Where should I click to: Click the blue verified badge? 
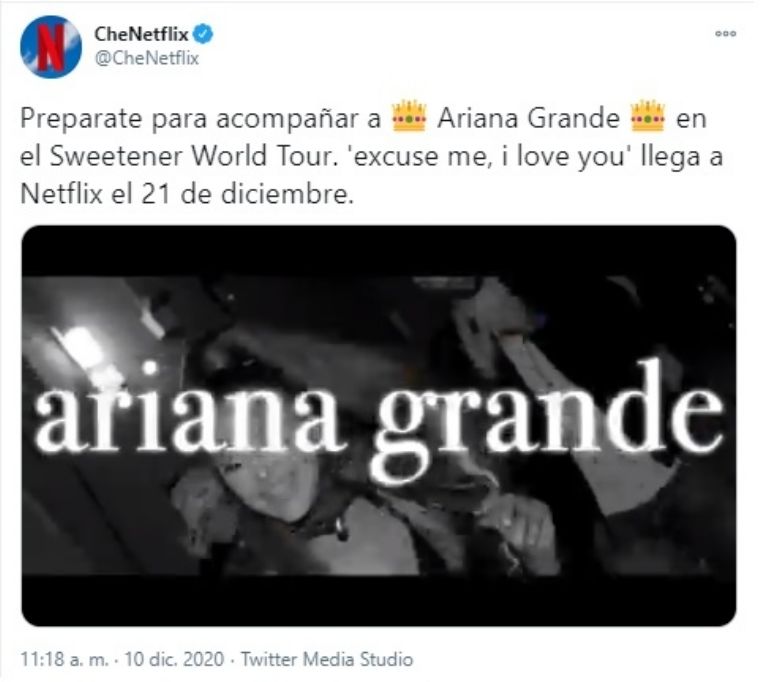203,34
